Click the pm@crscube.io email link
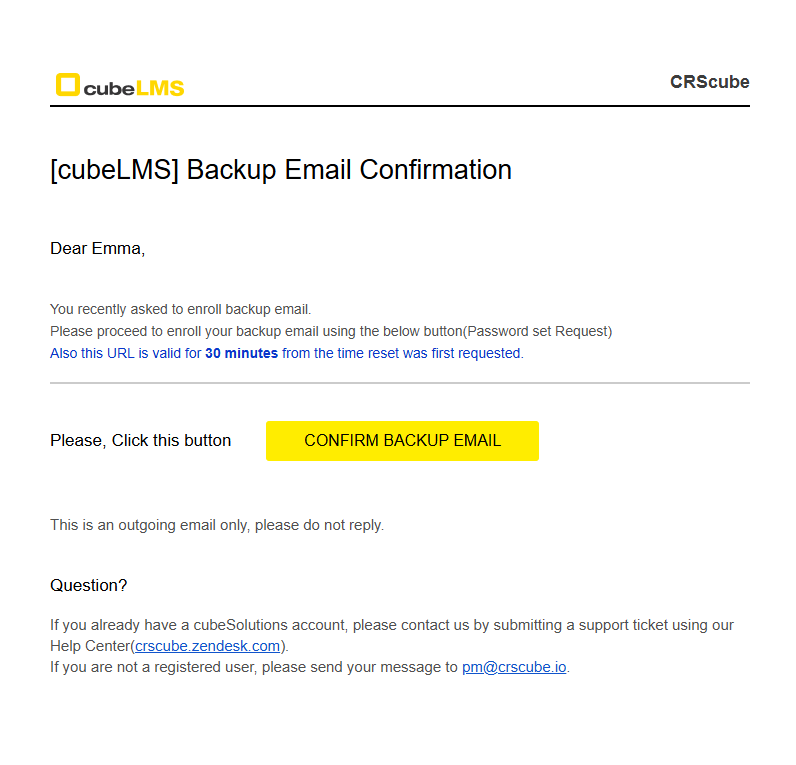This screenshot has height=765, width=796. pyautogui.click(x=514, y=667)
